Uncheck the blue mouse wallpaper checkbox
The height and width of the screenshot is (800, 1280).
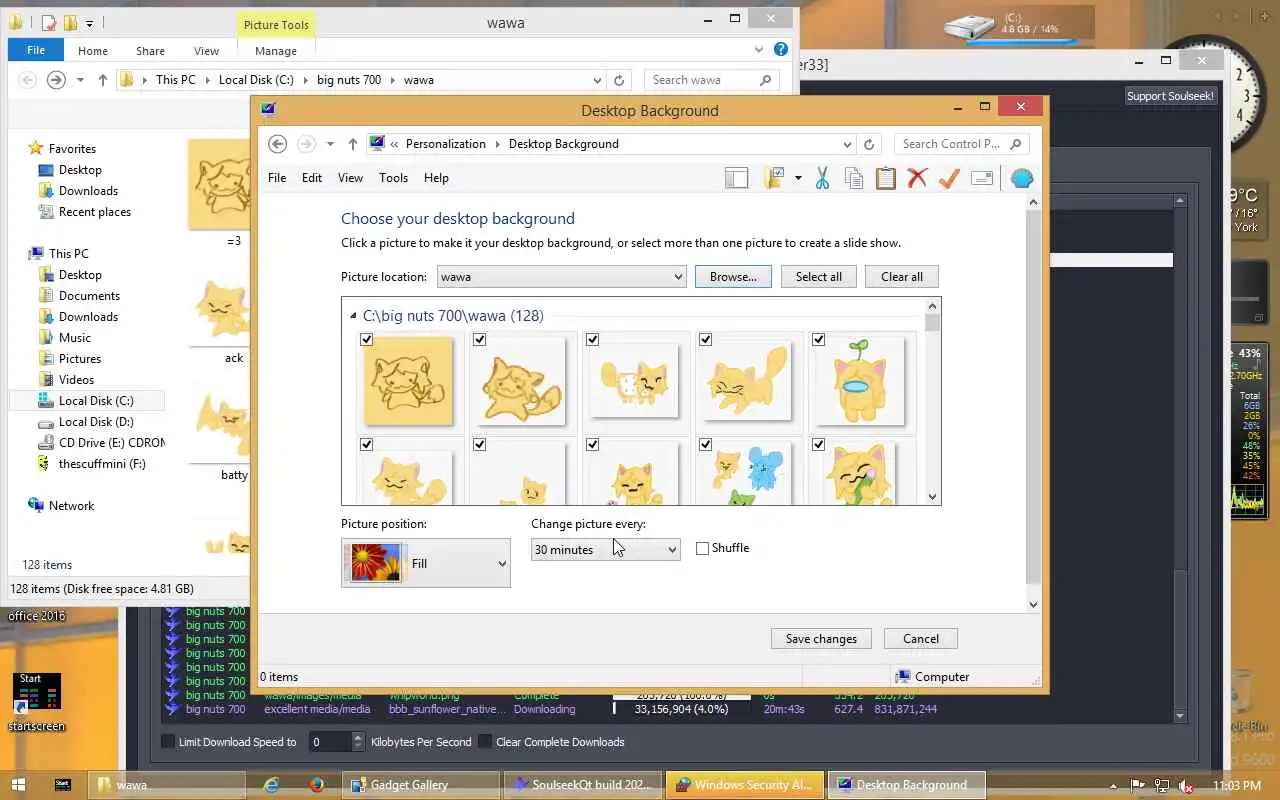click(705, 444)
